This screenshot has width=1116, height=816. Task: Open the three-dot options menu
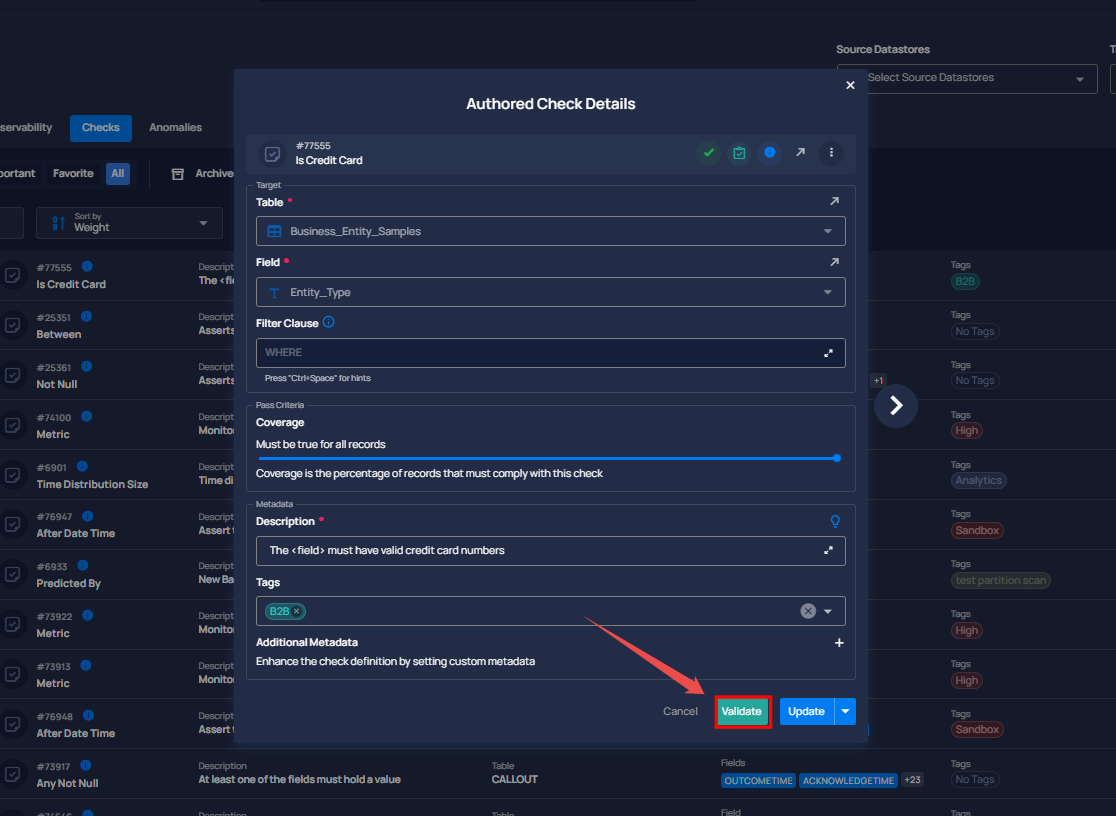pos(831,152)
